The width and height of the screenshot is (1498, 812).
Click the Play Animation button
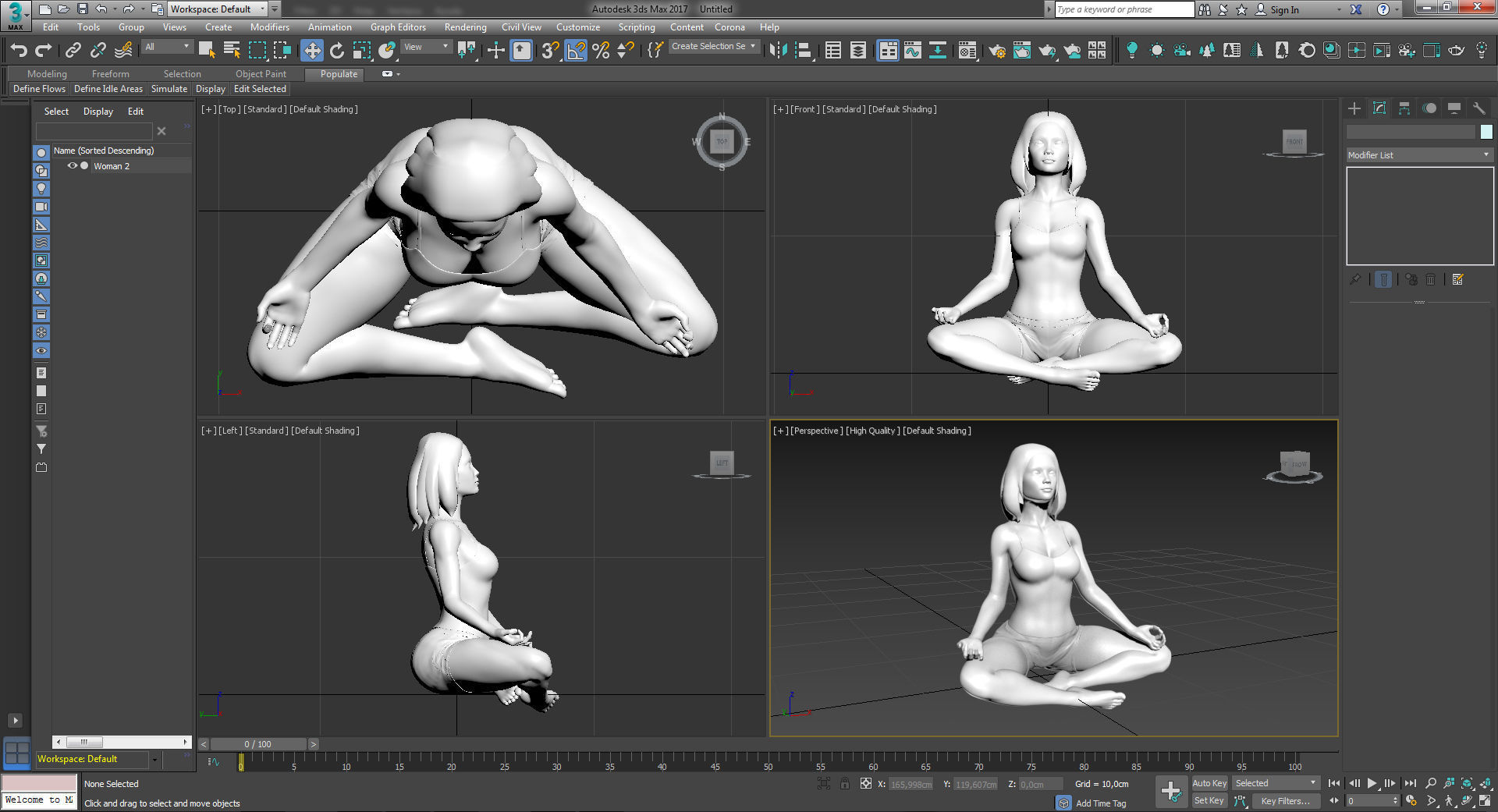tap(1372, 783)
